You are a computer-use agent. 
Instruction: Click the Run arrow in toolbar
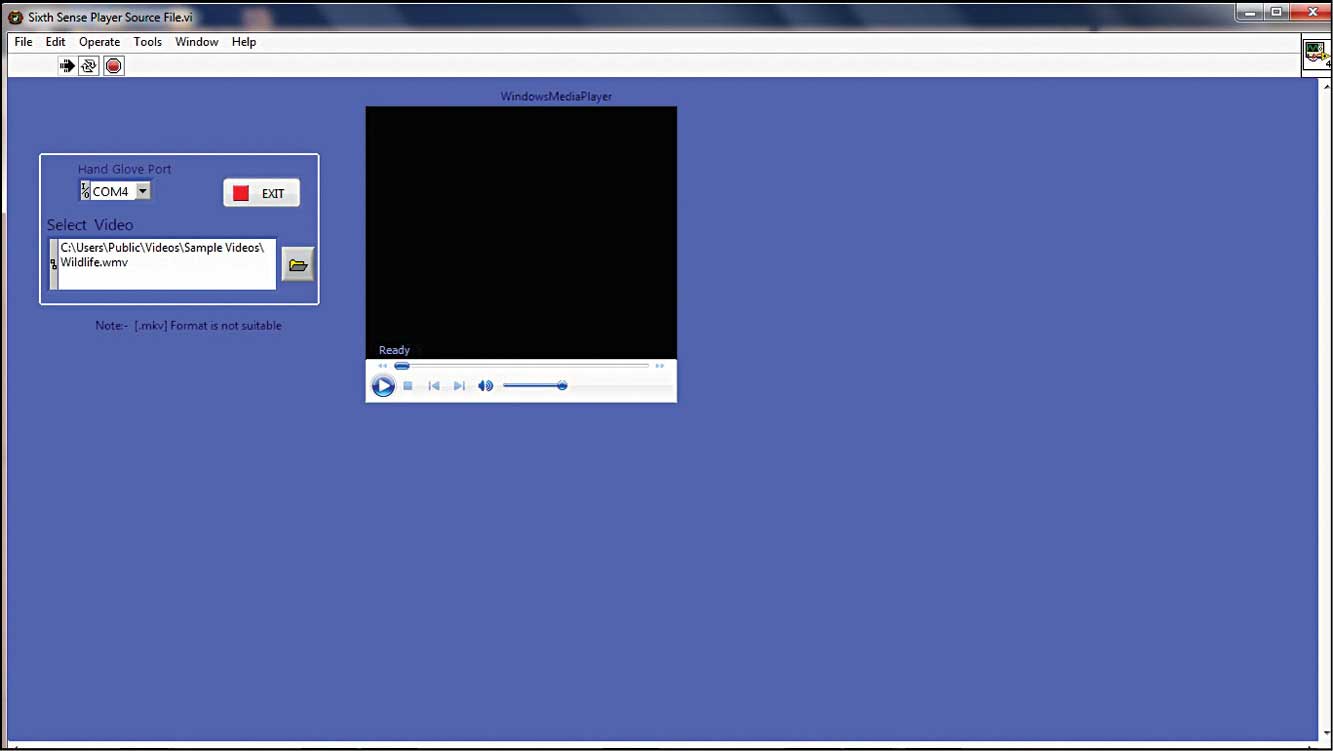(x=67, y=66)
